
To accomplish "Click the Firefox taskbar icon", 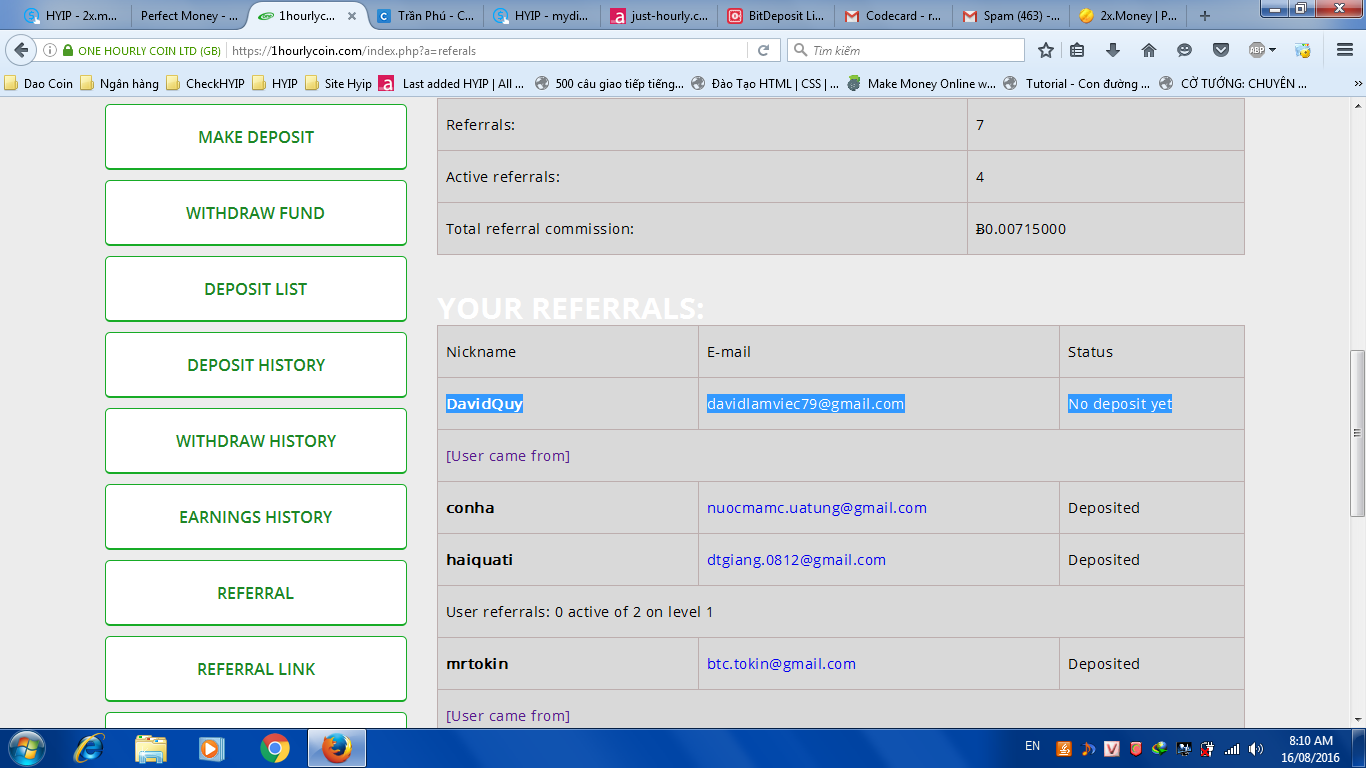I will point(337,748).
